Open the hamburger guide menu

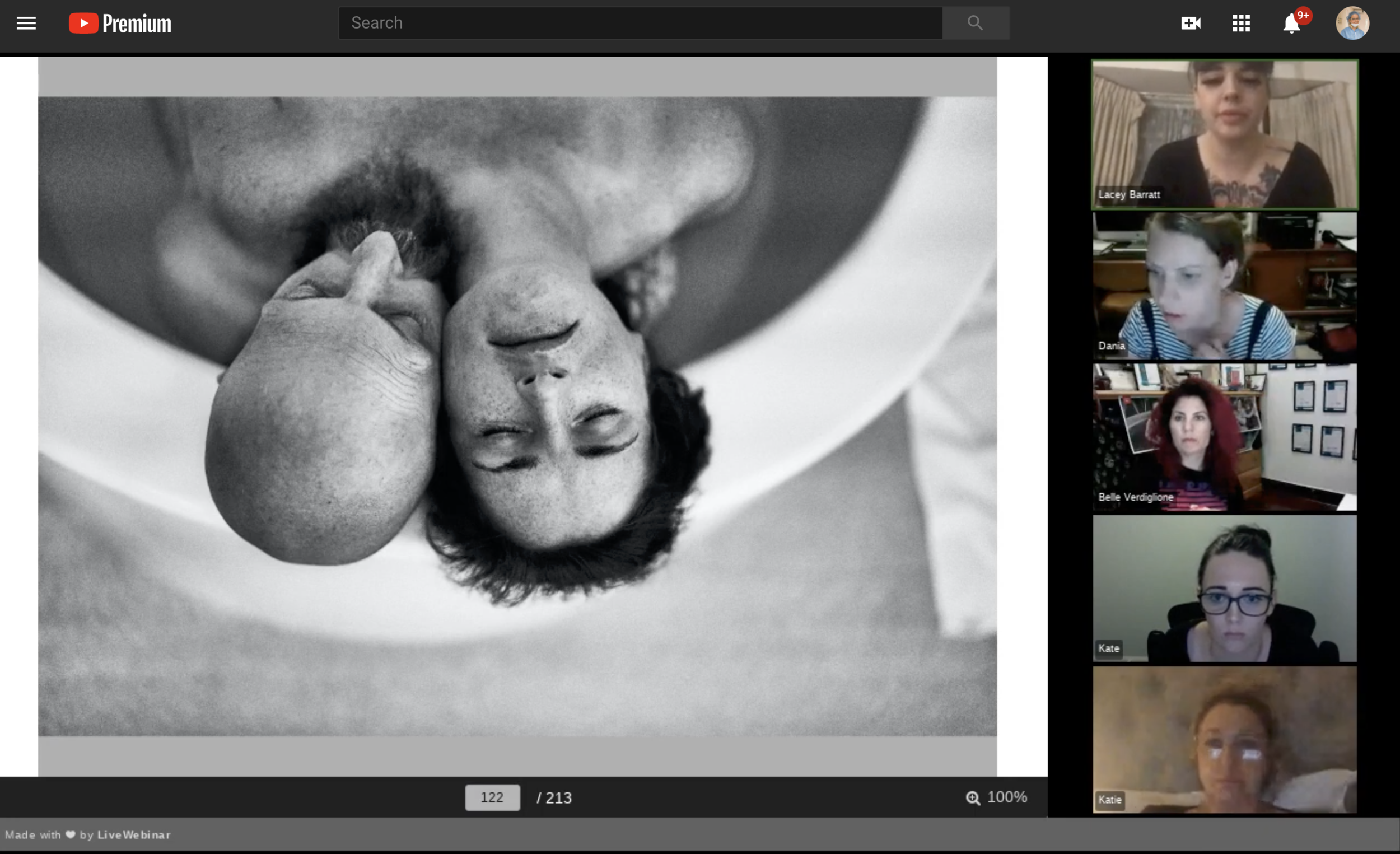pos(26,24)
